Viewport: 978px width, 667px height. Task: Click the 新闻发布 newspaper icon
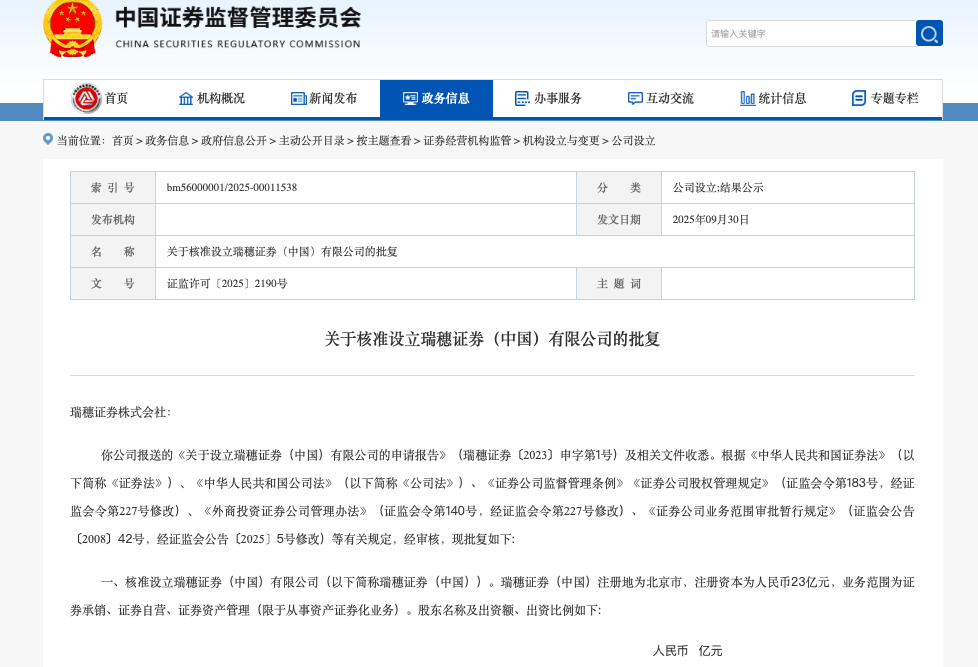[298, 98]
